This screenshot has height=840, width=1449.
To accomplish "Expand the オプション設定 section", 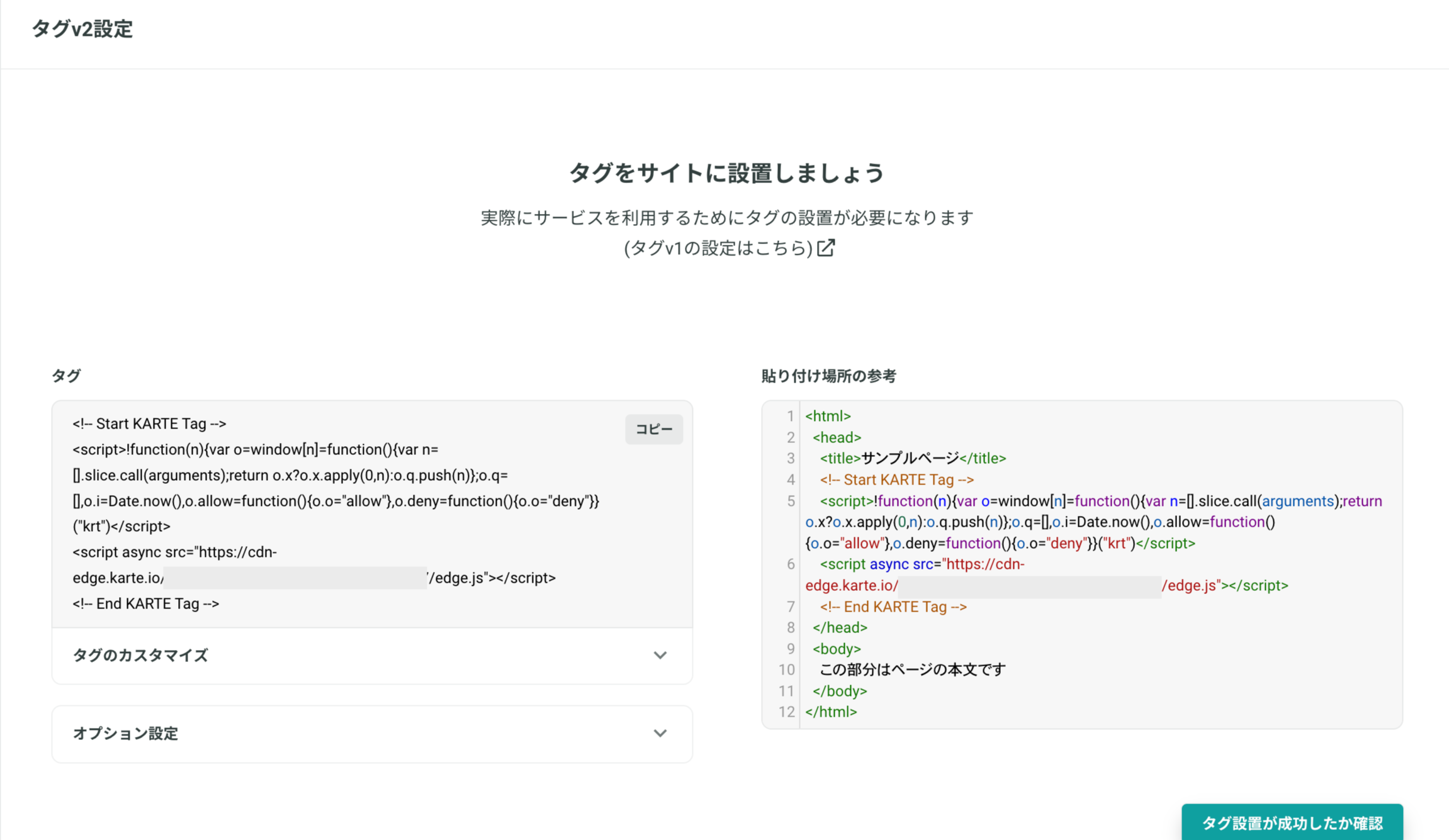I will coord(372,734).
